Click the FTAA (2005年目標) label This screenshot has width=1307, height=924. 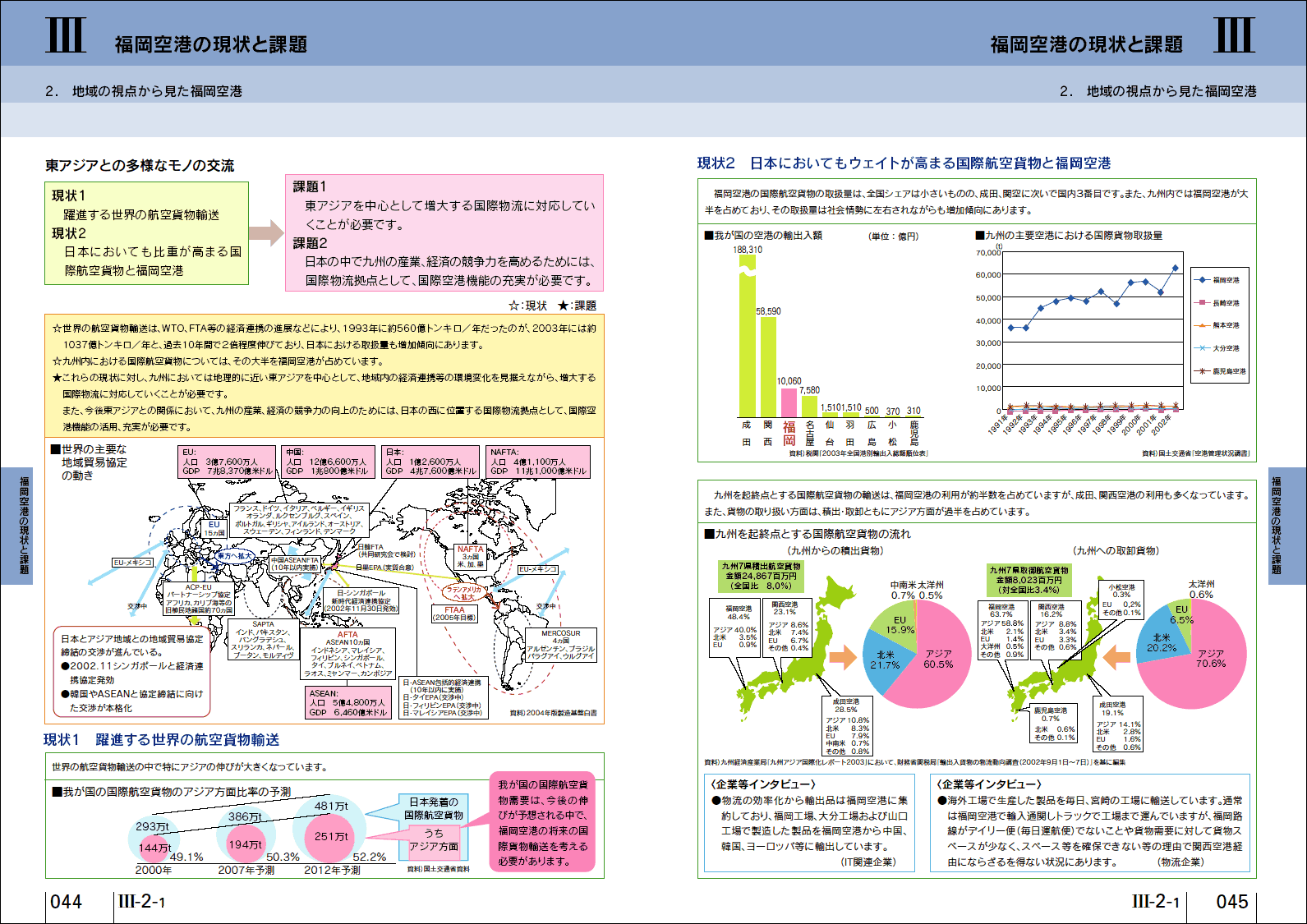click(x=454, y=614)
